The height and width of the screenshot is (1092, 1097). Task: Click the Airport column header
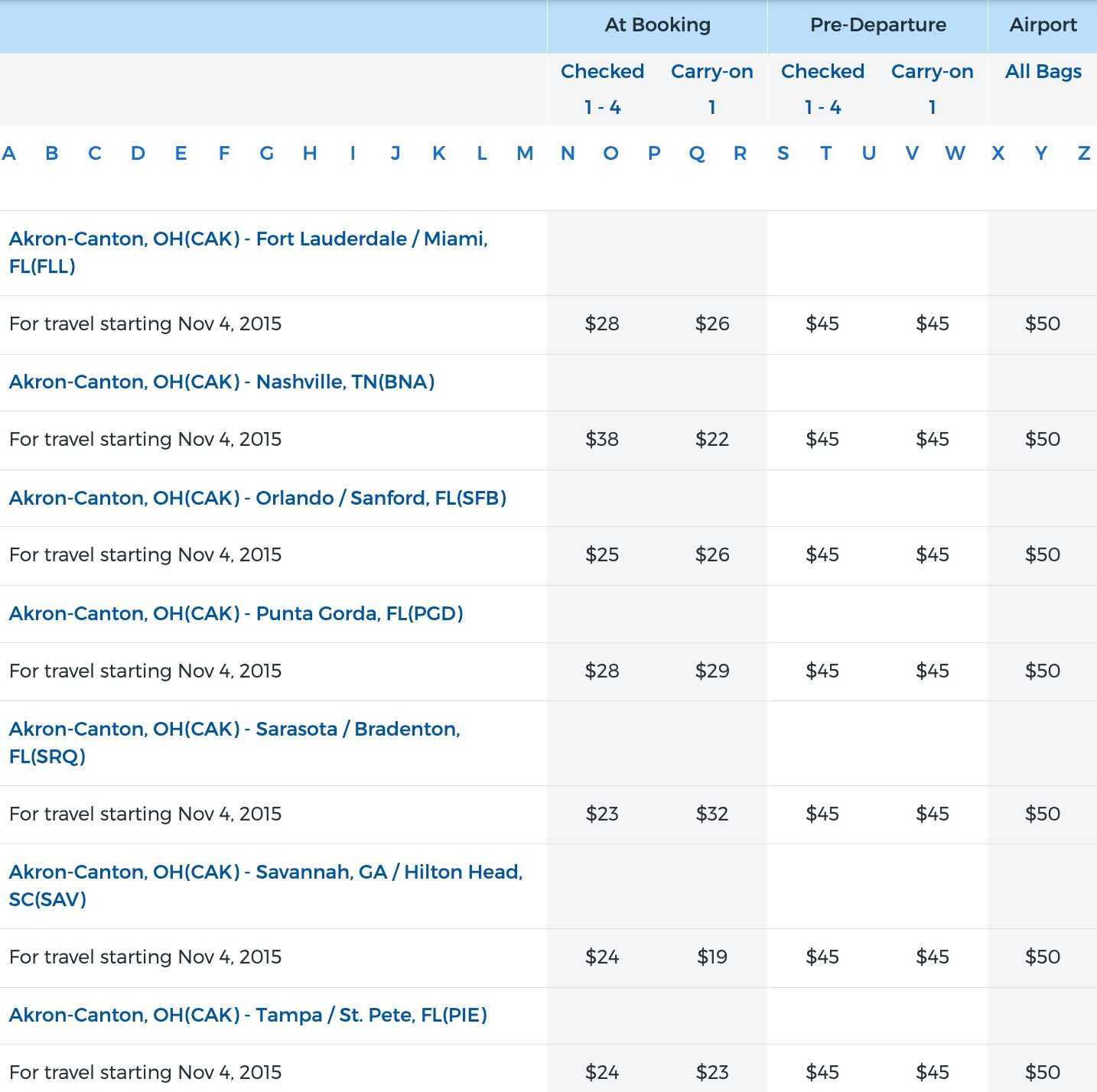click(x=1043, y=25)
